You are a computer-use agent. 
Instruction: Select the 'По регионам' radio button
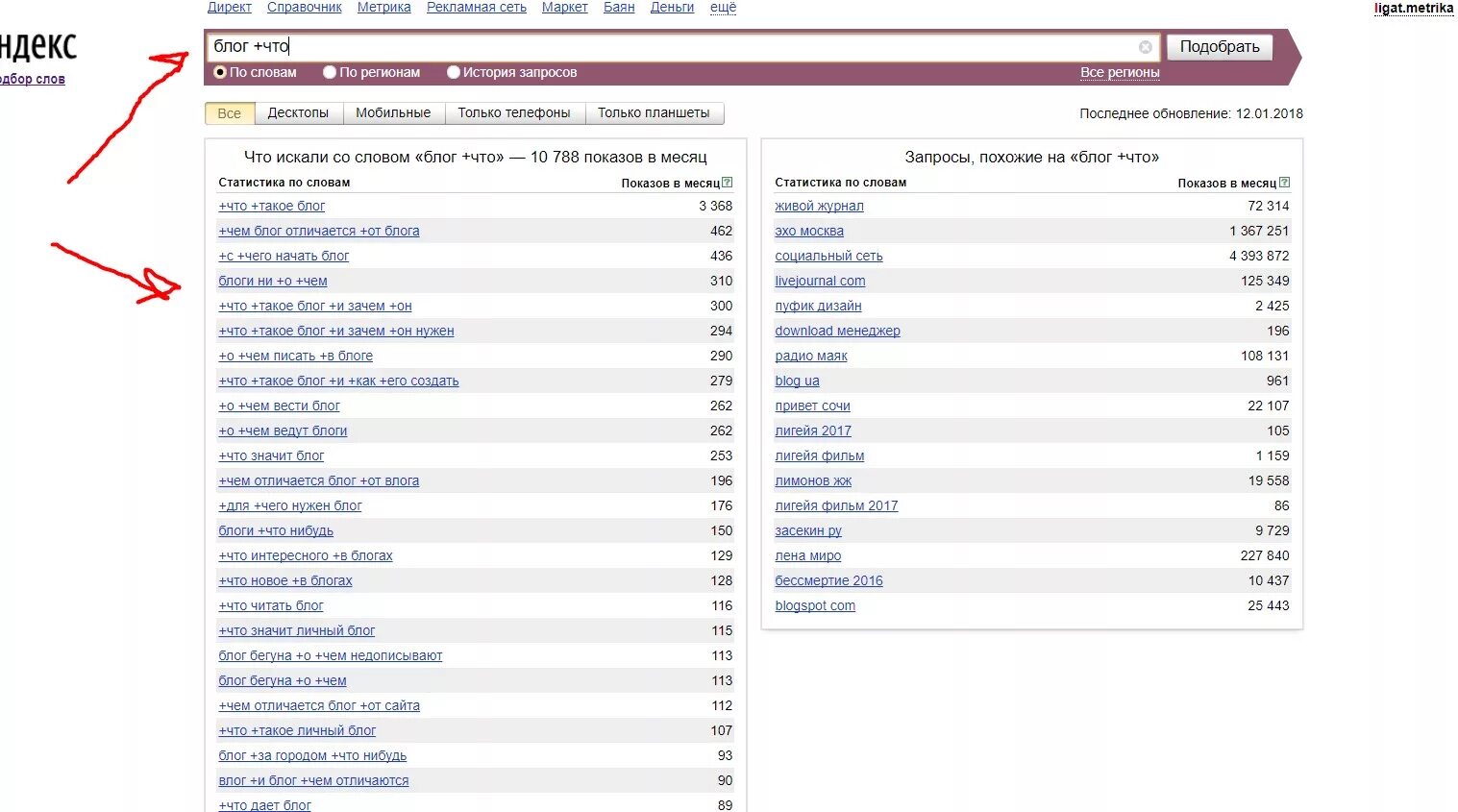330,72
